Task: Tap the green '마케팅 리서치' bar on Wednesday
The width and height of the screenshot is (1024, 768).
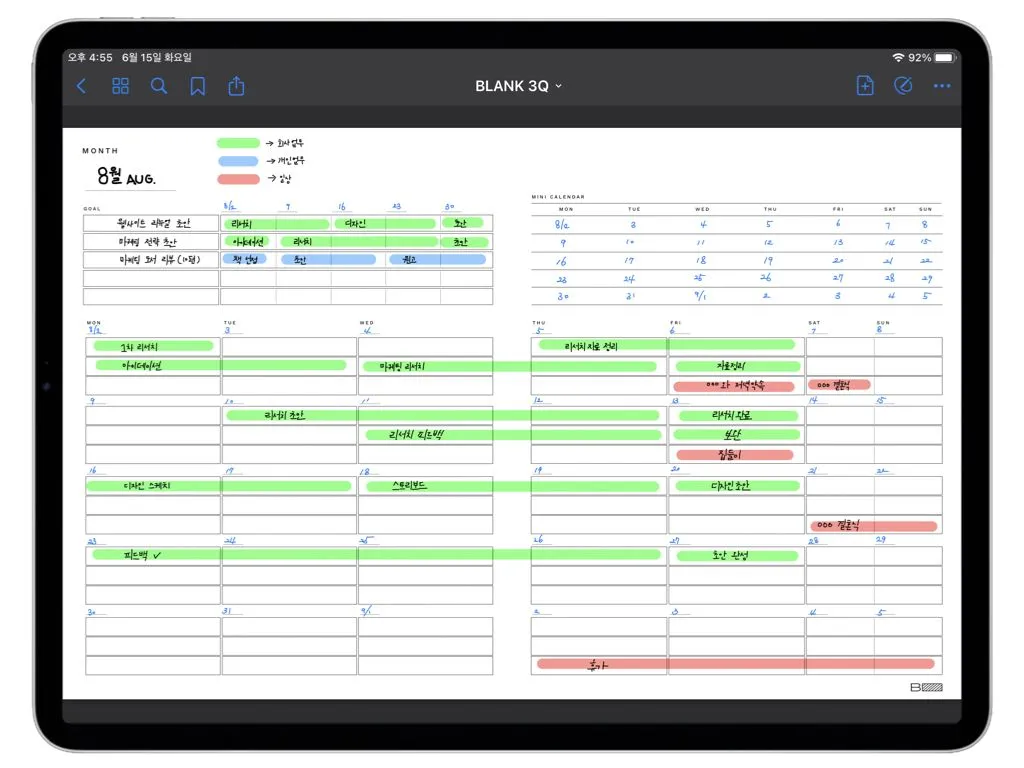Action: 509,366
